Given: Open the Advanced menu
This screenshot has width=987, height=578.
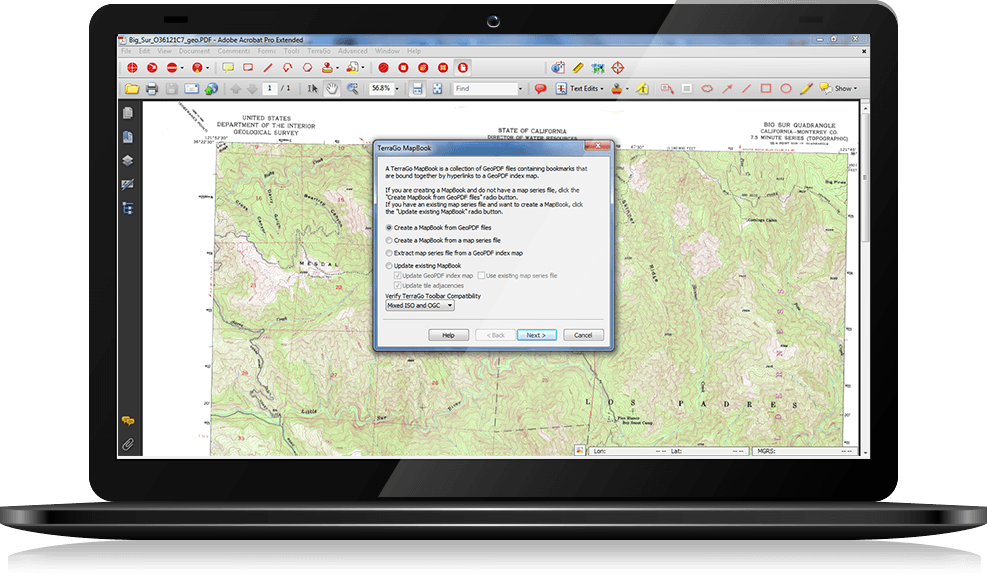Looking at the screenshot, I should [352, 51].
